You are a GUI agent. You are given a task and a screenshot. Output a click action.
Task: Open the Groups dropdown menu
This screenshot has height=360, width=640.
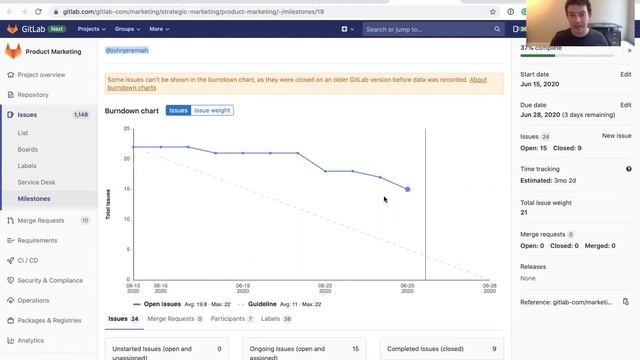pos(127,29)
